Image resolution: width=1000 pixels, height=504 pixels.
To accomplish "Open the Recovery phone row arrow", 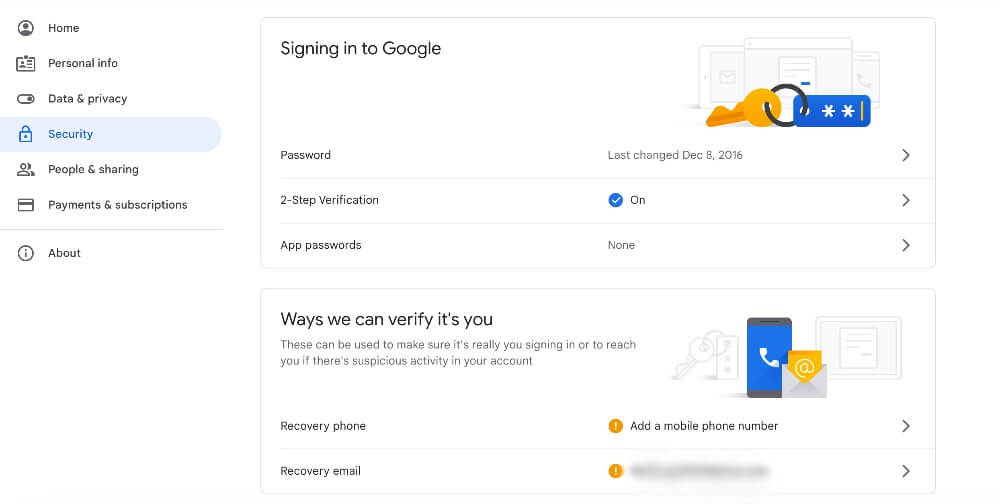I will 906,426.
